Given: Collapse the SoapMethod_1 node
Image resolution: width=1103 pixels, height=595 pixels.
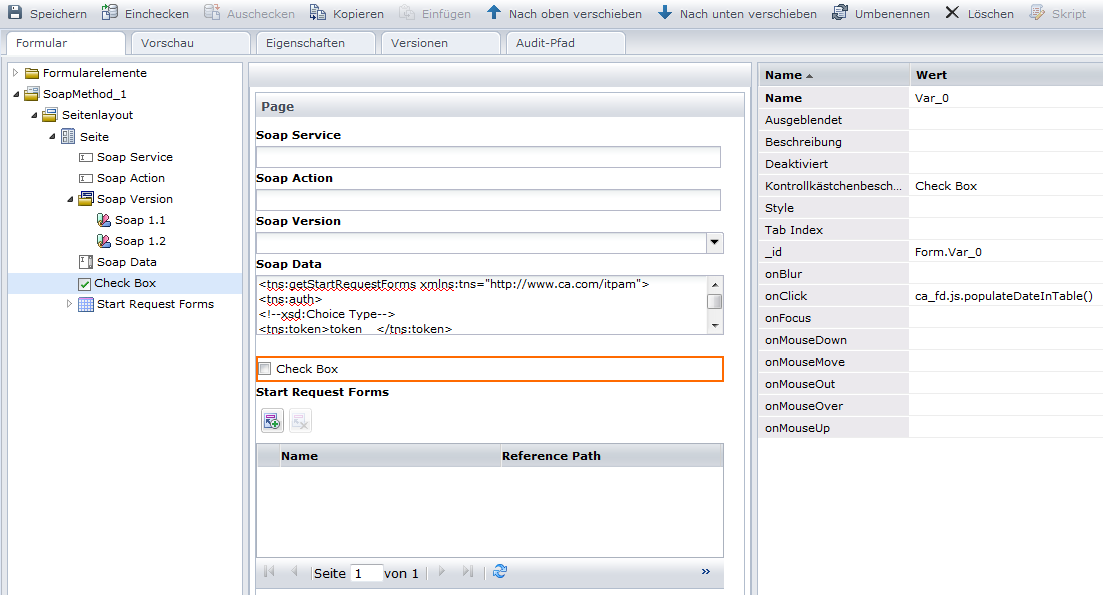Looking at the screenshot, I should coord(15,94).
